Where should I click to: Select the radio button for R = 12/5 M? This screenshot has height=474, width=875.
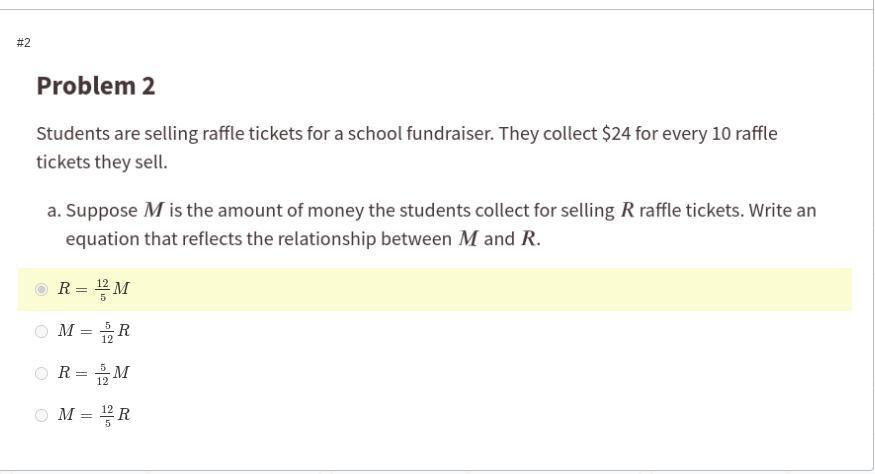point(41,289)
